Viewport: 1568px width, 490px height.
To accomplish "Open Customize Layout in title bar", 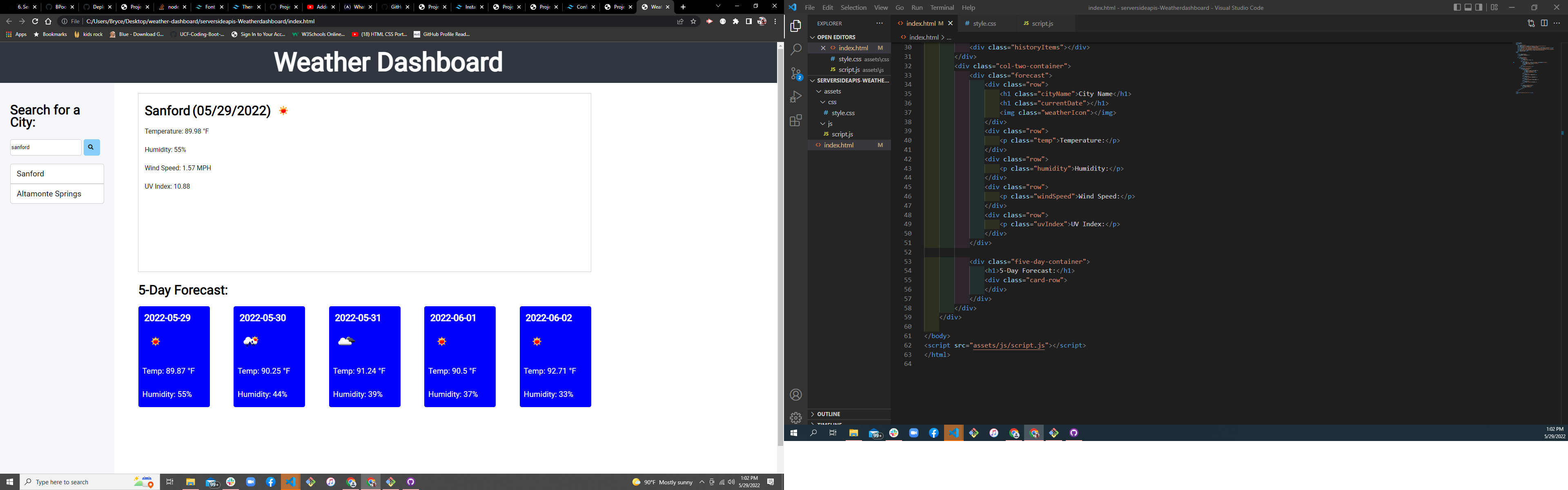I will (x=1494, y=7).
